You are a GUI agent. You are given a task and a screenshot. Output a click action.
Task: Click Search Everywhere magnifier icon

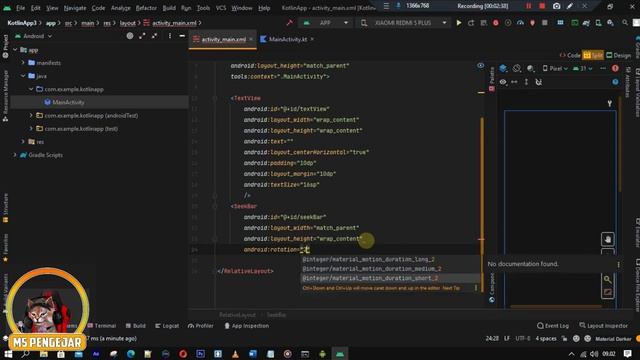tap(625, 23)
